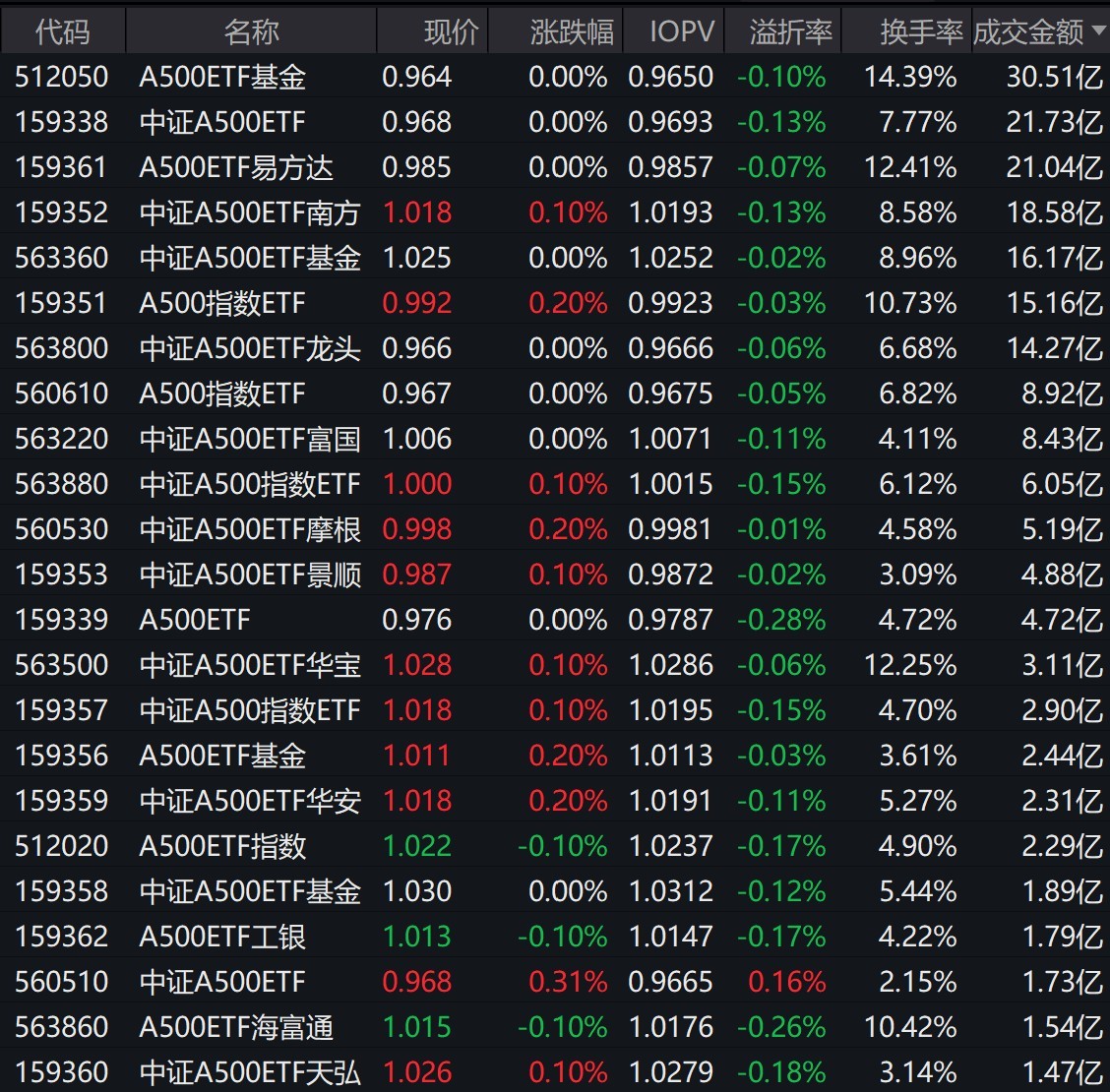Click the A500ETF海富通 row name
The height and width of the screenshot is (1092, 1110).
click(236, 1027)
